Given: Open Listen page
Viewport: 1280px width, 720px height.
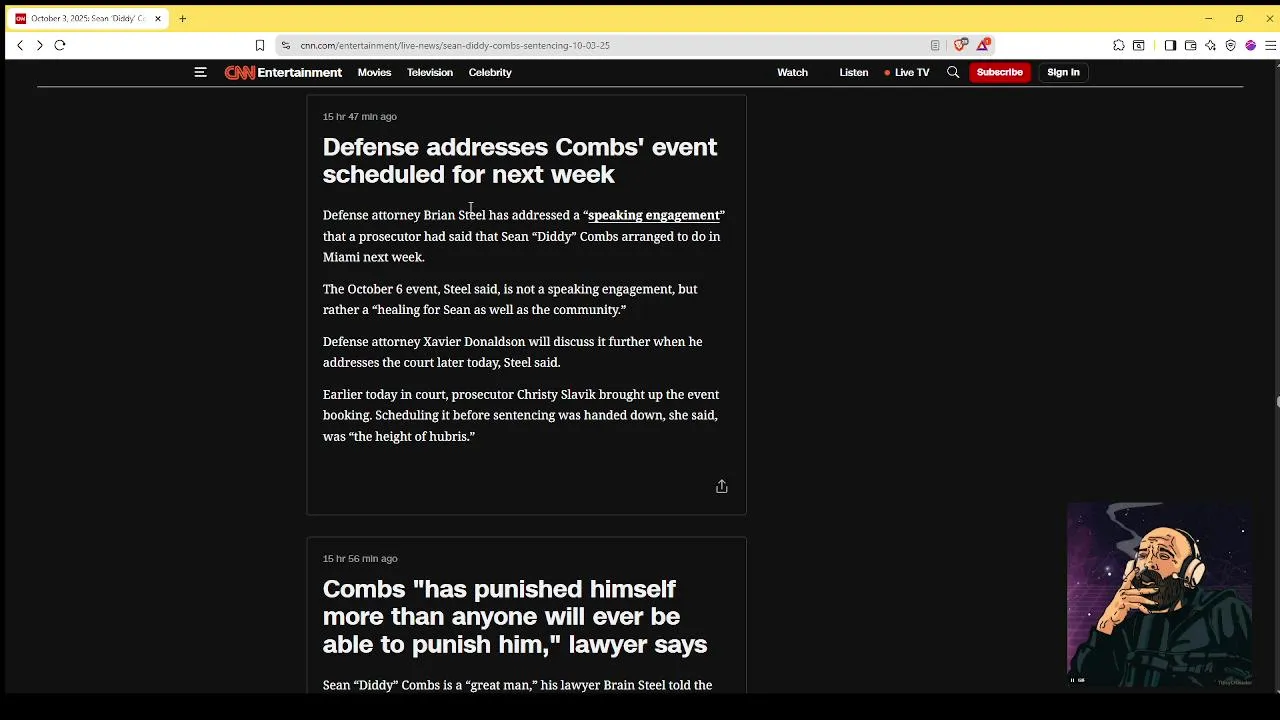Looking at the screenshot, I should (x=854, y=72).
